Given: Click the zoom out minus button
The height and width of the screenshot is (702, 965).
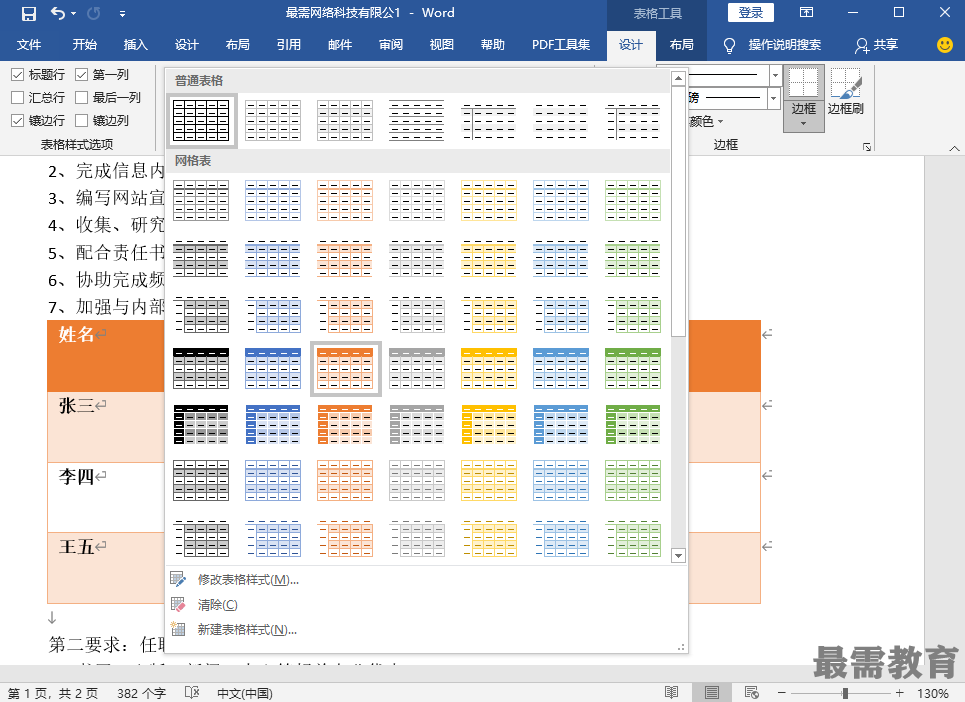Looking at the screenshot, I should [782, 693].
